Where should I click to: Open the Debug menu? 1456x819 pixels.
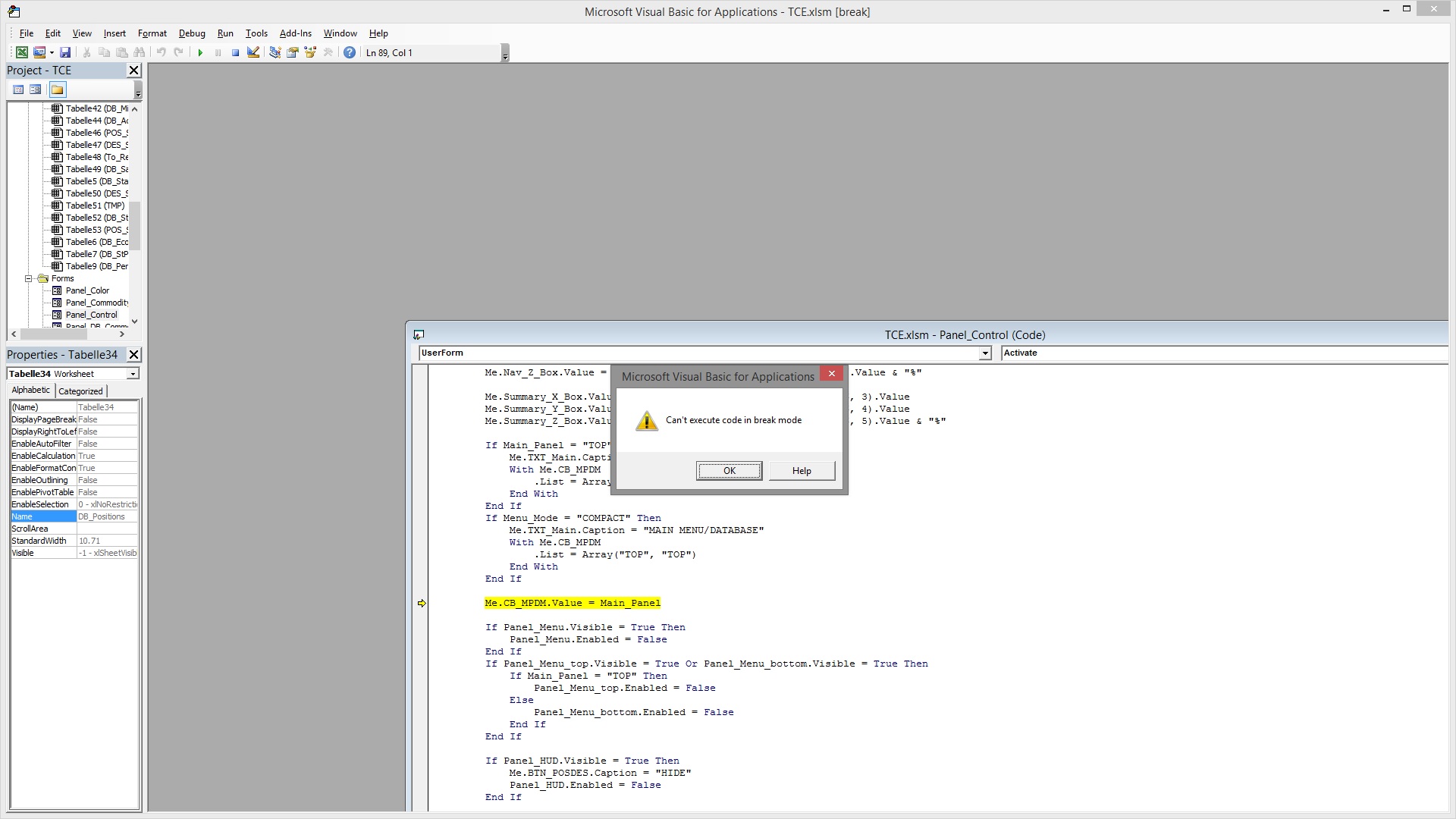192,33
